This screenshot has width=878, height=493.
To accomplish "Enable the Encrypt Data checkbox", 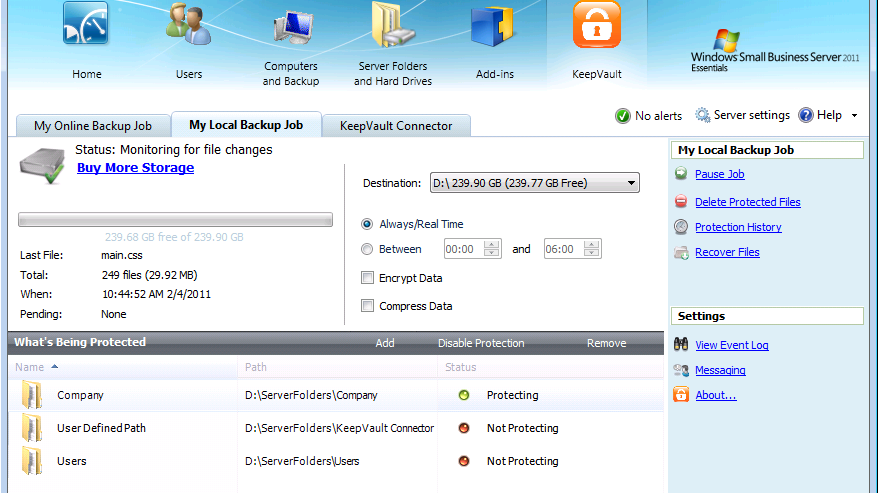I will point(367,278).
